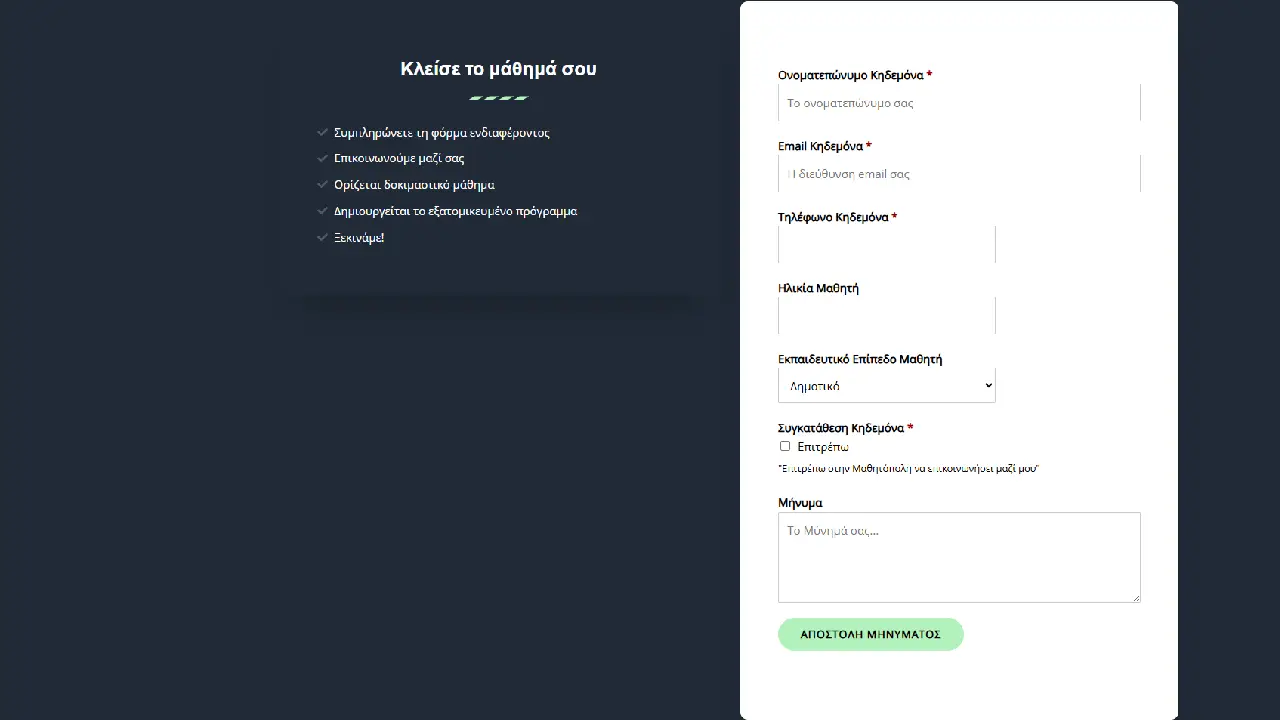Click the "Συγκατάθεση Κηδεμόνα" field label
Viewport: 1280px width, 720px height.
pyautogui.click(x=840, y=428)
